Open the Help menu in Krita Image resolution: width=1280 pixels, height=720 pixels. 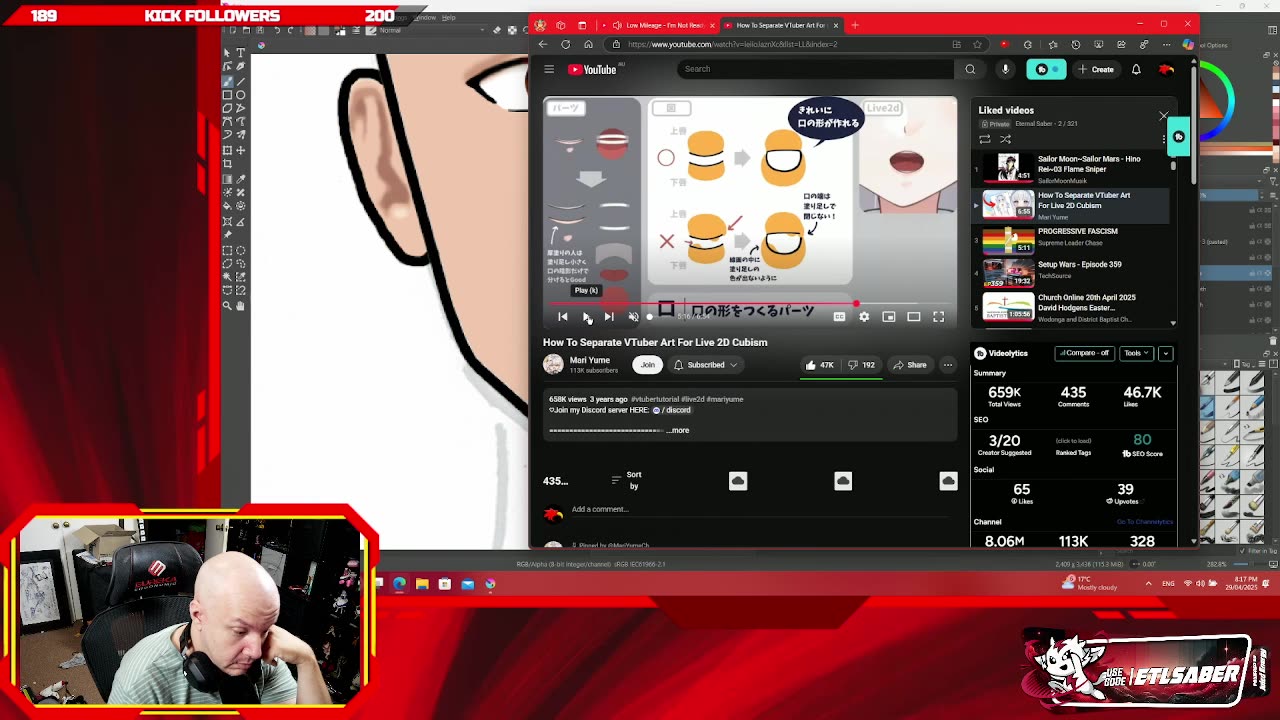pyautogui.click(x=449, y=17)
